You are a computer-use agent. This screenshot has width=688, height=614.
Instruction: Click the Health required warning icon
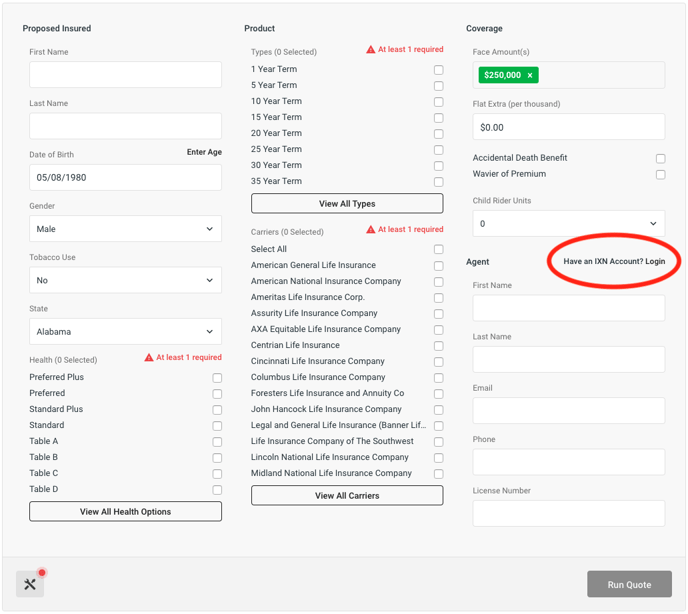pos(149,358)
